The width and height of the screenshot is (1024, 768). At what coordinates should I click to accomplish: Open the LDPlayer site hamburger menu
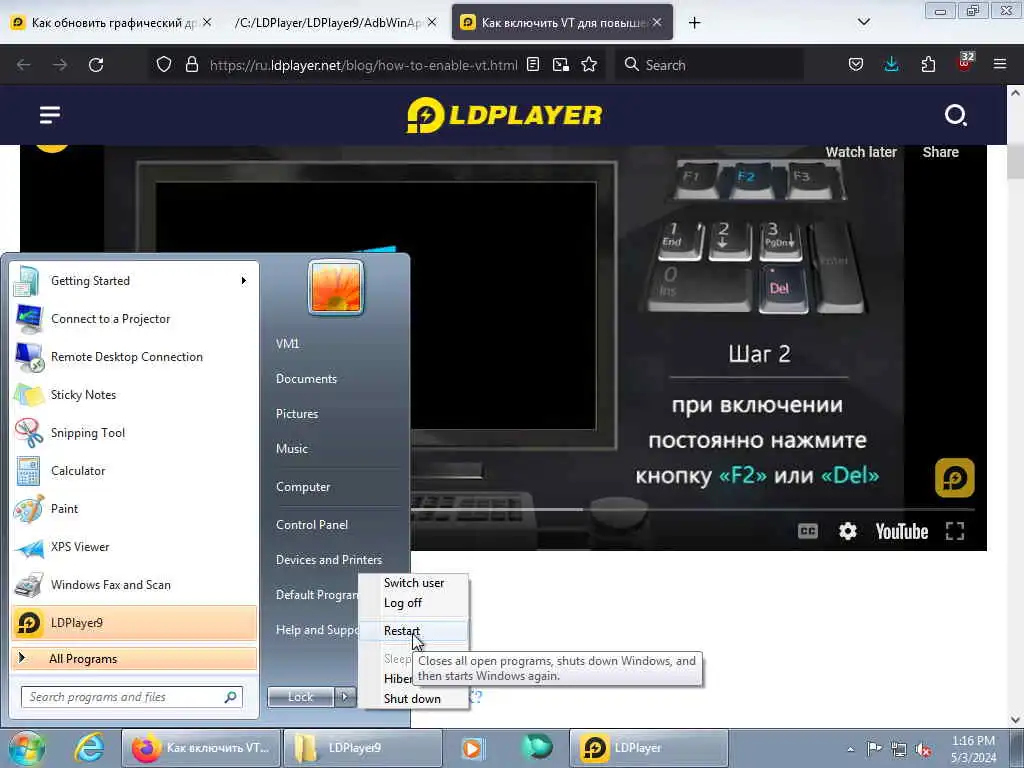(x=50, y=116)
